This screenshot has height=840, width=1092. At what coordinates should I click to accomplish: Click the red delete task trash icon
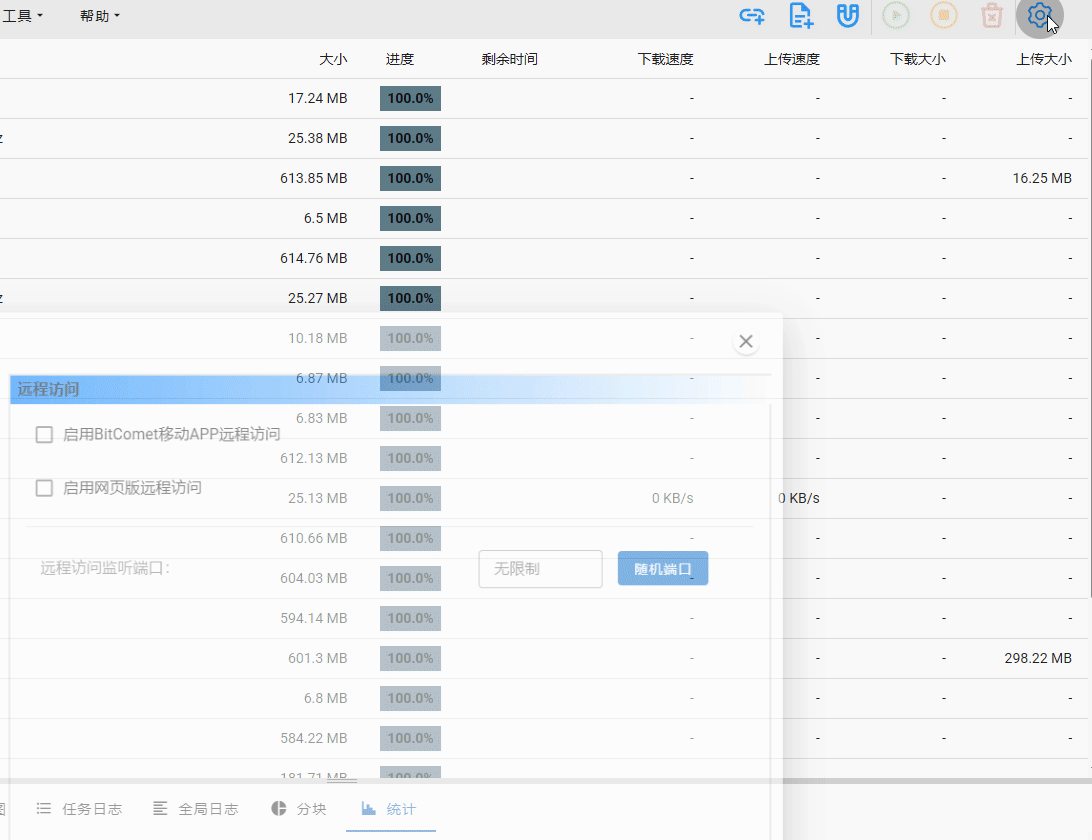991,16
